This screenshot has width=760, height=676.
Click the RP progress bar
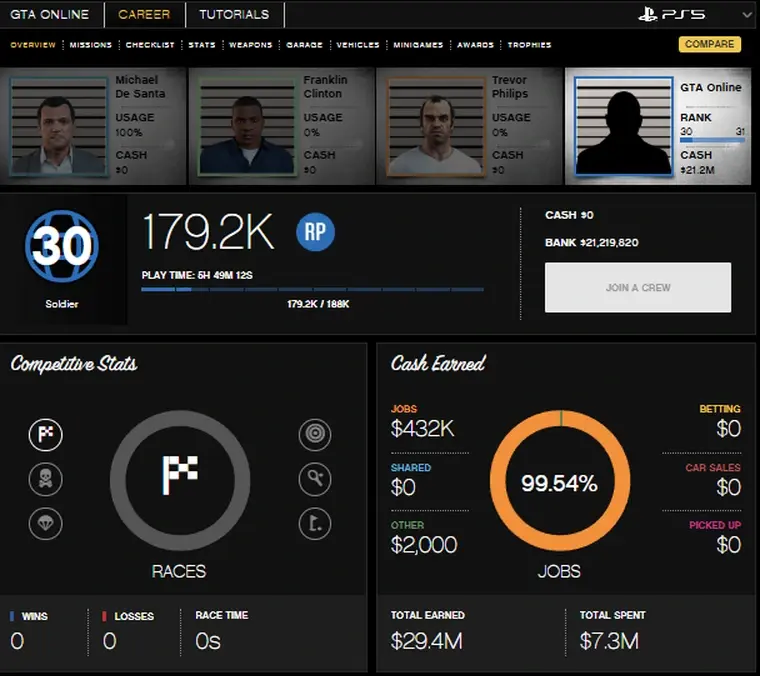pos(312,290)
